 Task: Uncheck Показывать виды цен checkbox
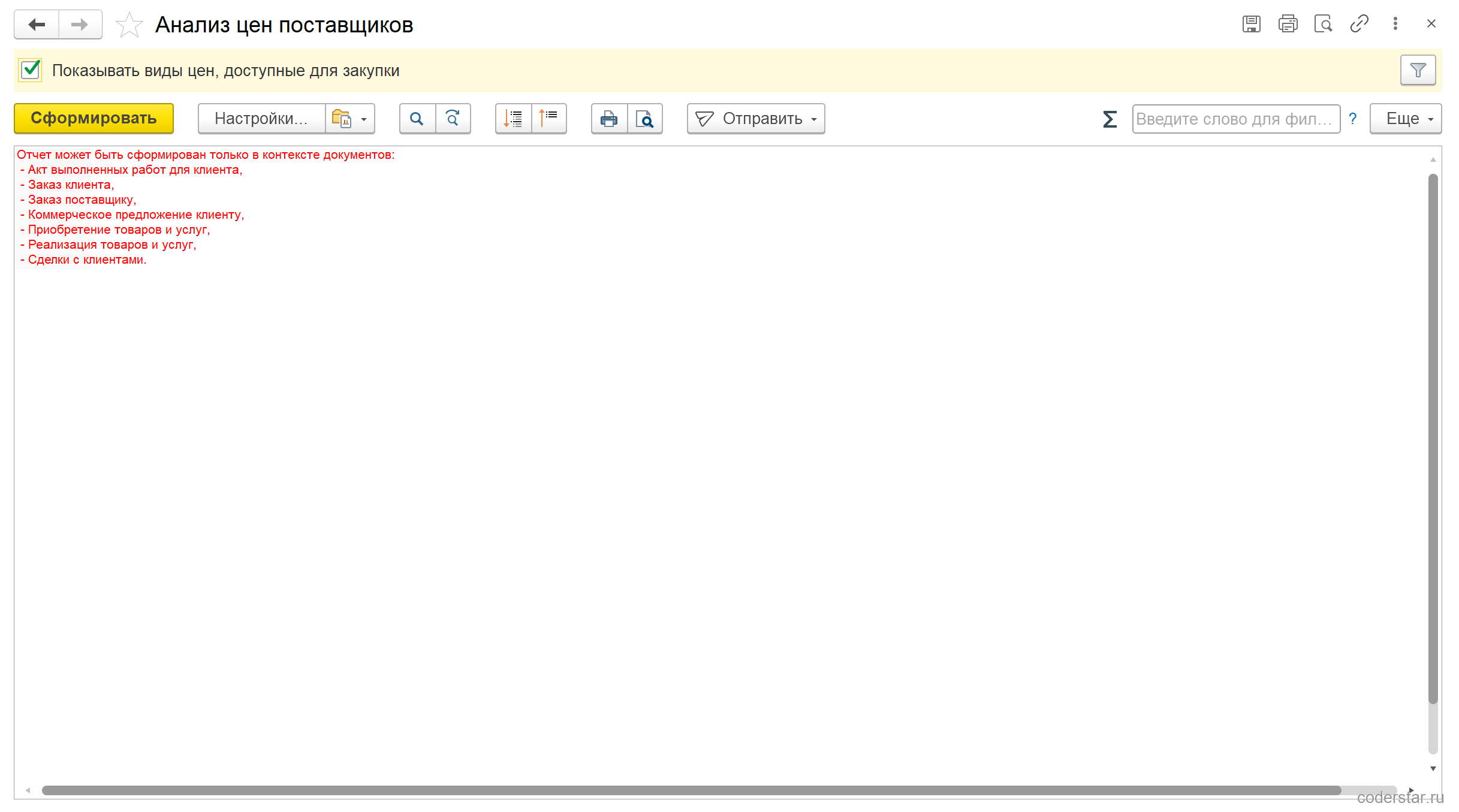tap(30, 70)
